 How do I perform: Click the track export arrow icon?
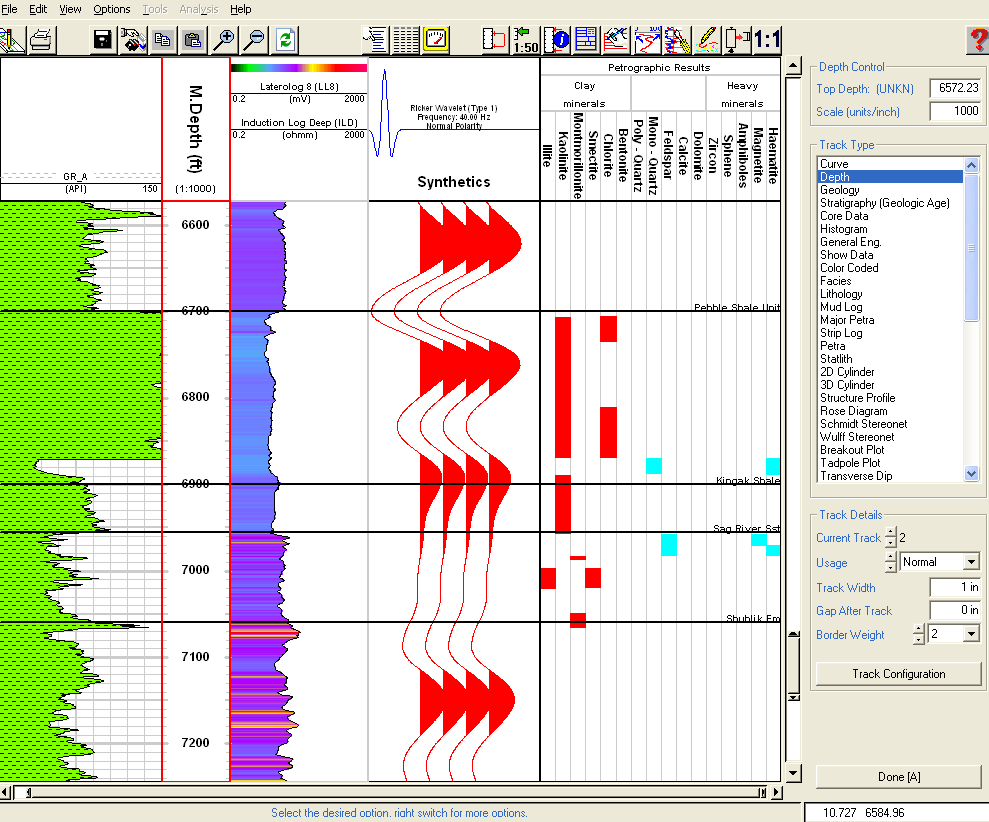[x=738, y=40]
